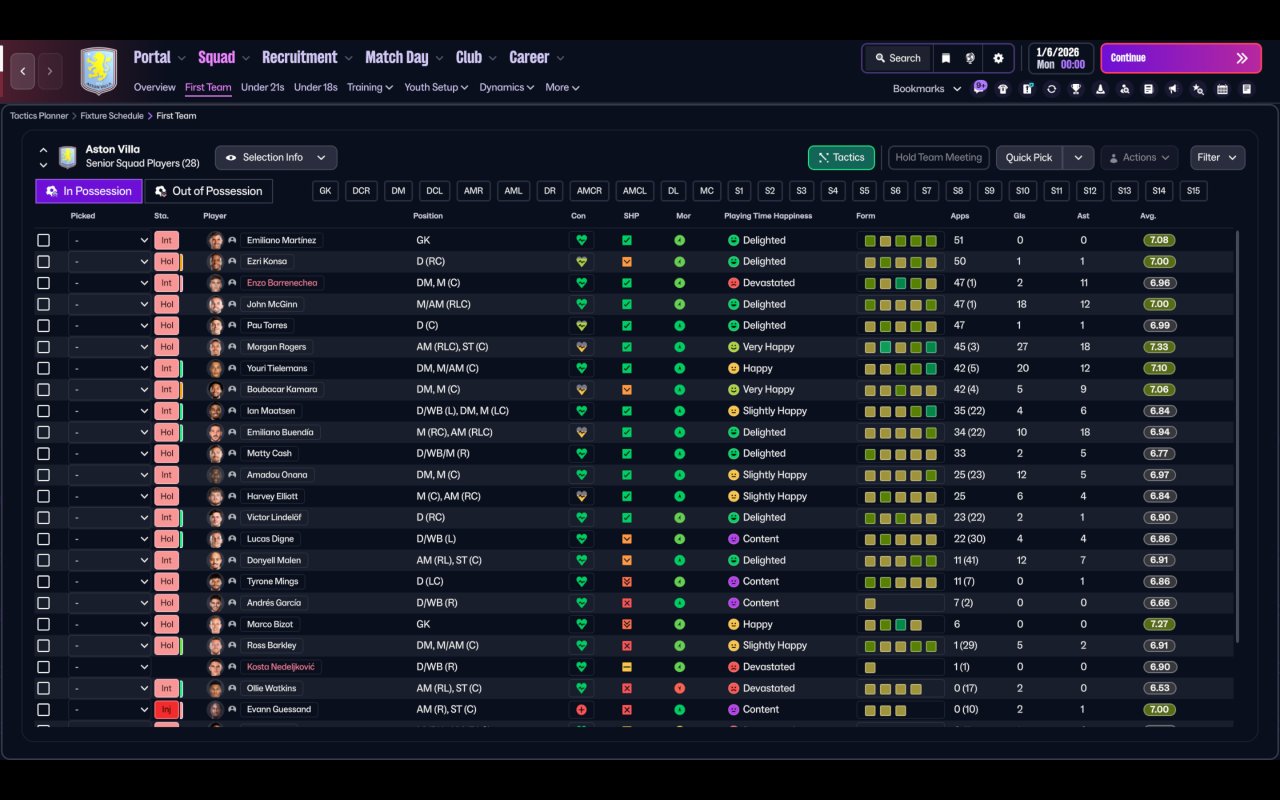The image size is (1280, 800).
Task: Click the calendar icon in bookmarks bar
Action: pyautogui.click(x=1222, y=89)
